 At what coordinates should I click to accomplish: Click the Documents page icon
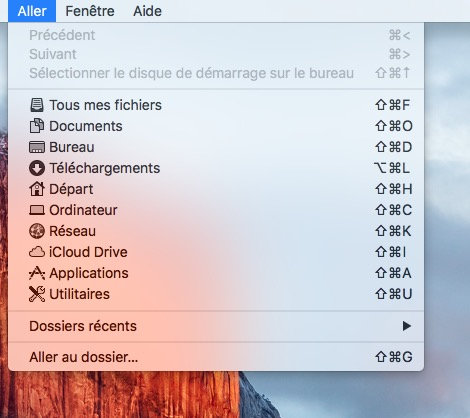tap(37, 126)
